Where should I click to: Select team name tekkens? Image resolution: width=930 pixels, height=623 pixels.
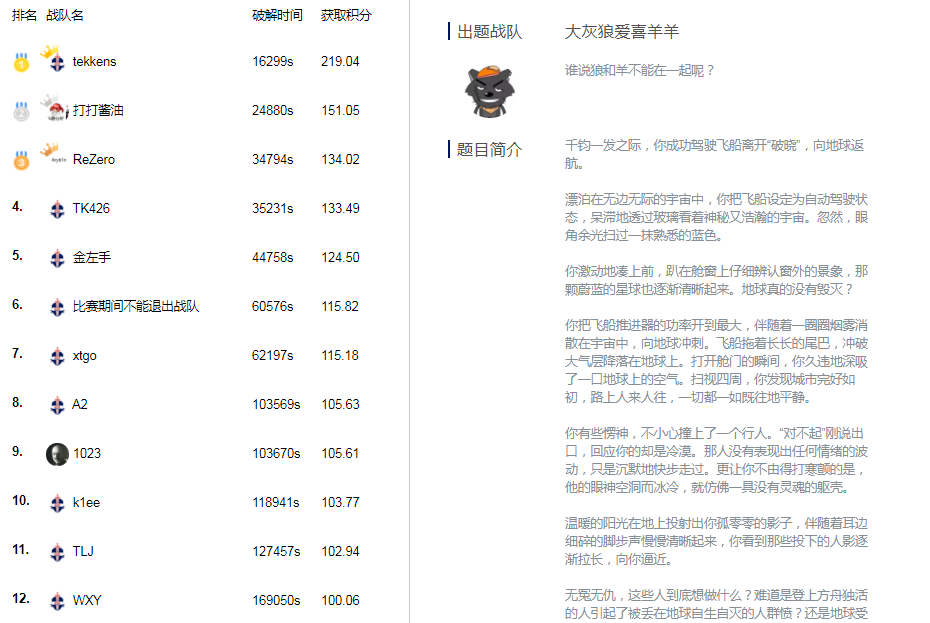(x=94, y=62)
